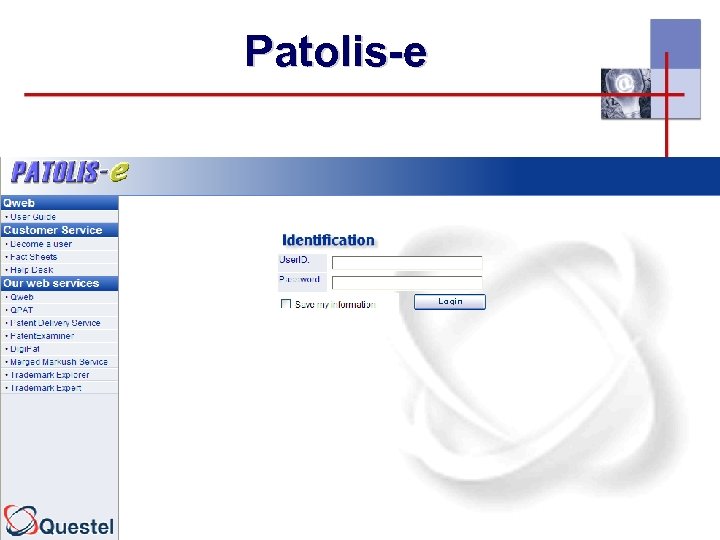Follow the Become a user link
Image resolution: width=720 pixels, height=540 pixels.
pyautogui.click(x=41, y=244)
